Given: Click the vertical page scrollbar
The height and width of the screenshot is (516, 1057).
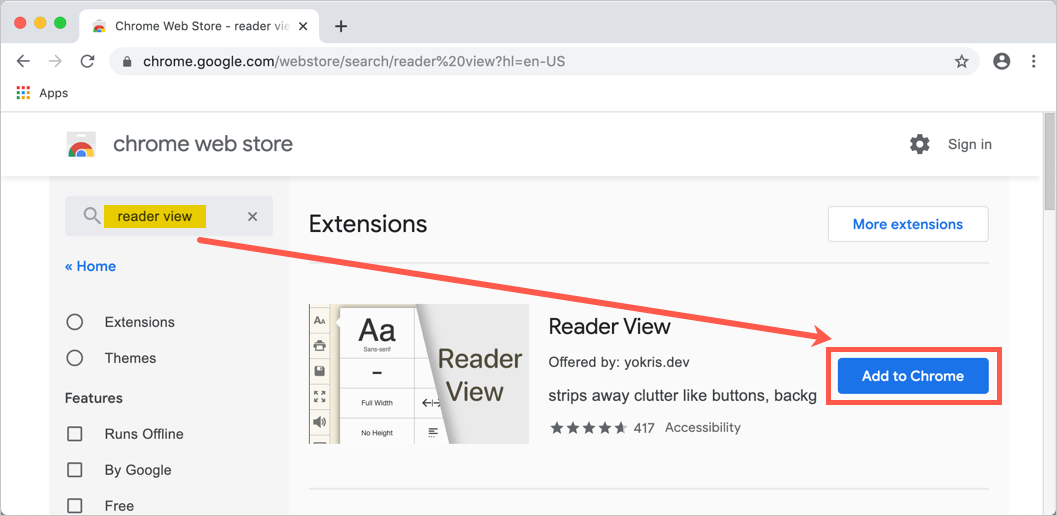Looking at the screenshot, I should click(1050, 162).
